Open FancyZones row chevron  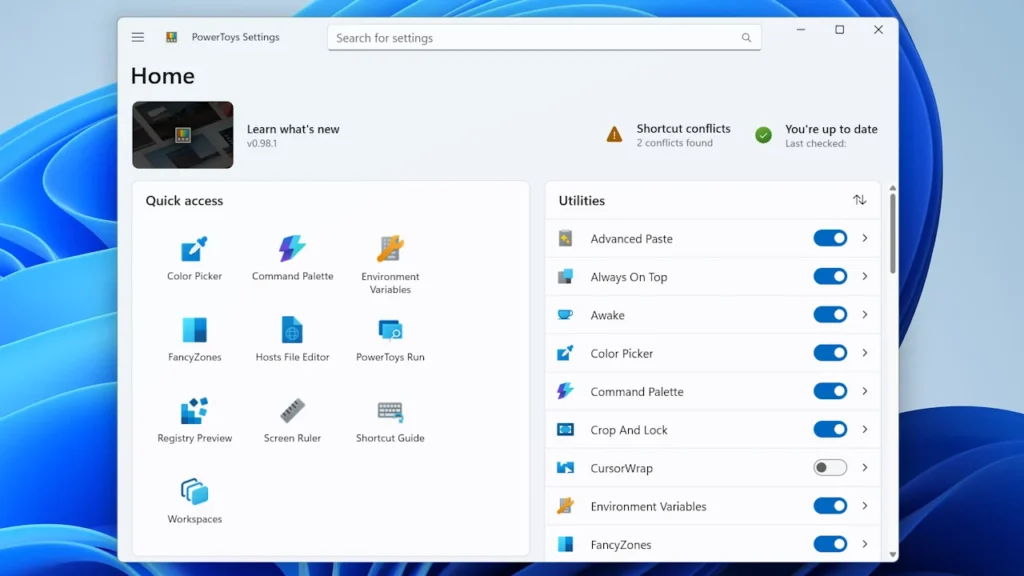[865, 544]
